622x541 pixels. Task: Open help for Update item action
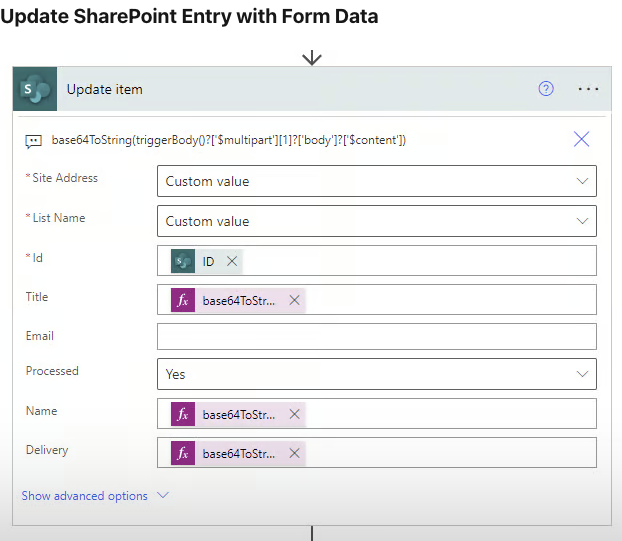546,89
